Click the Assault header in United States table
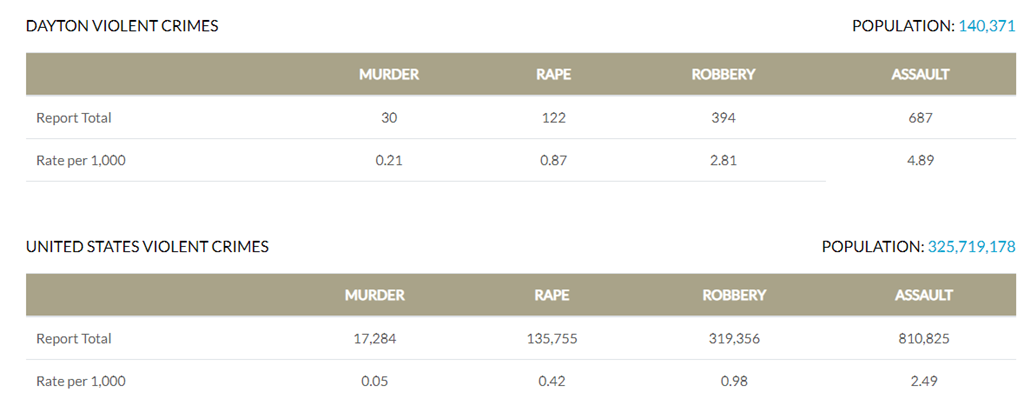The image size is (1024, 419). pyautogui.click(x=924, y=295)
